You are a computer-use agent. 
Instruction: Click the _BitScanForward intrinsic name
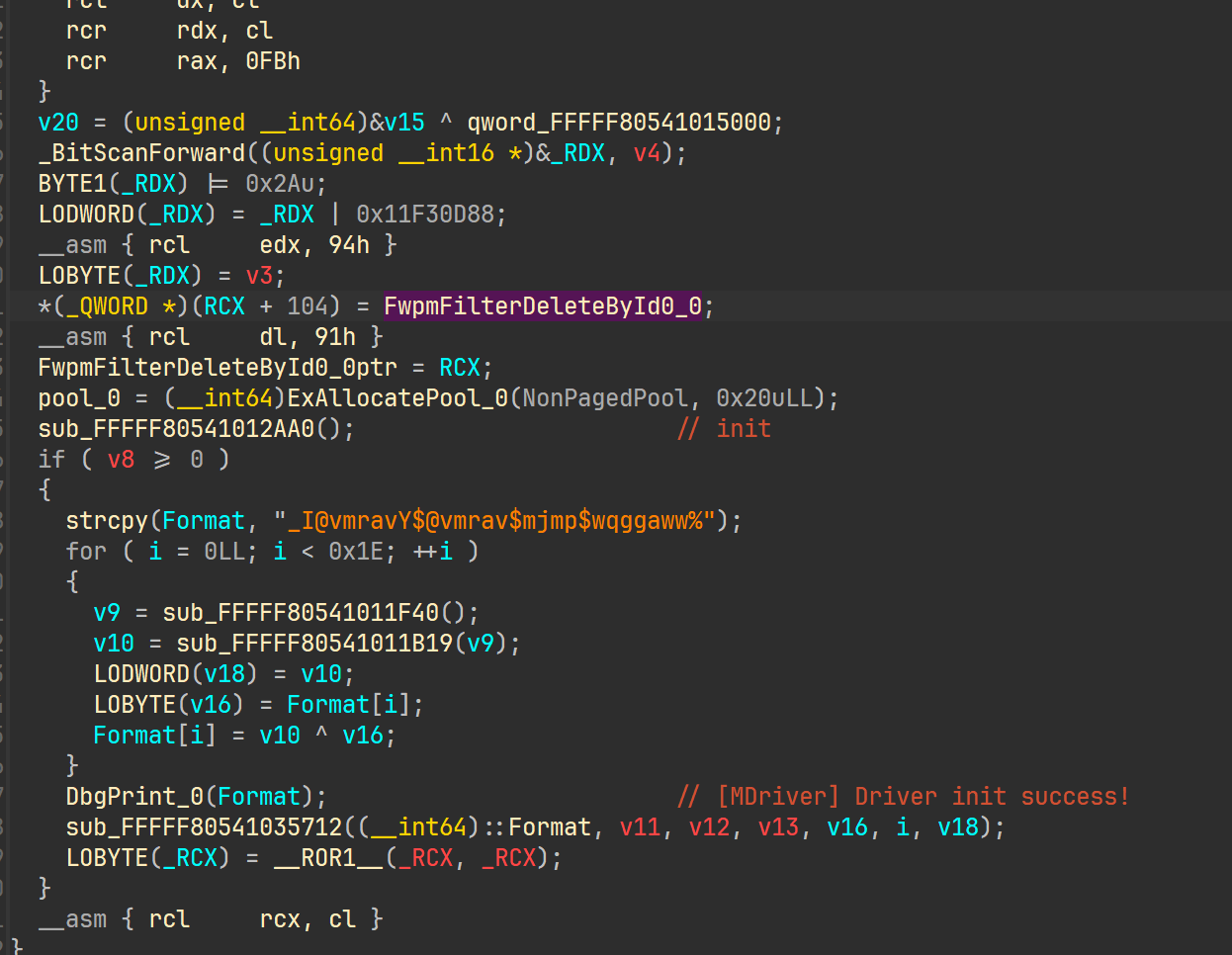[141, 153]
